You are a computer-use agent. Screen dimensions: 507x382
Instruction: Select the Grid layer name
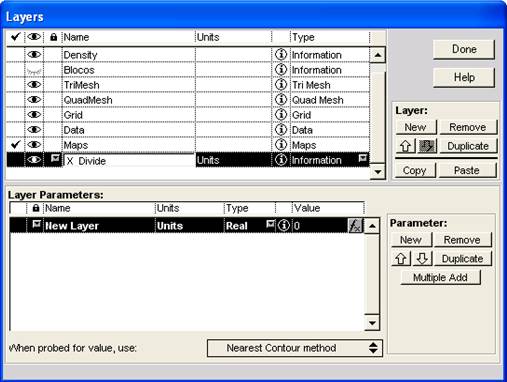click(x=73, y=115)
